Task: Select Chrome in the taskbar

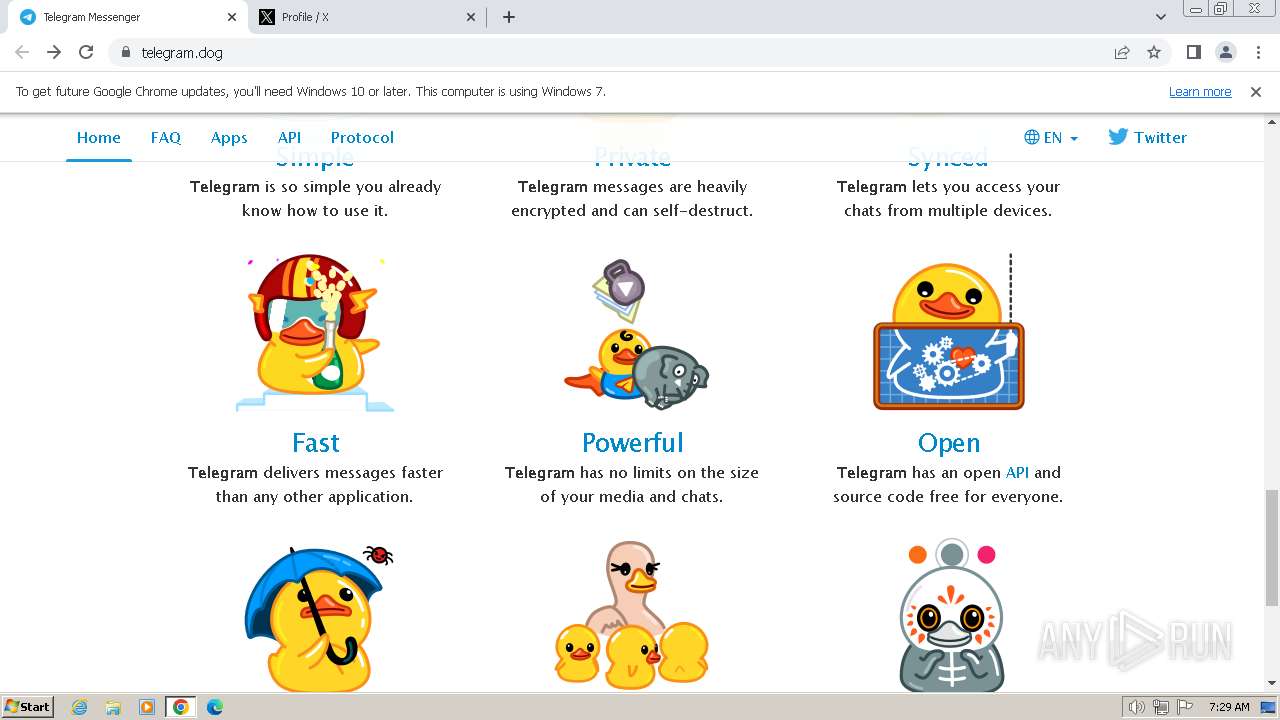Action: point(181,707)
